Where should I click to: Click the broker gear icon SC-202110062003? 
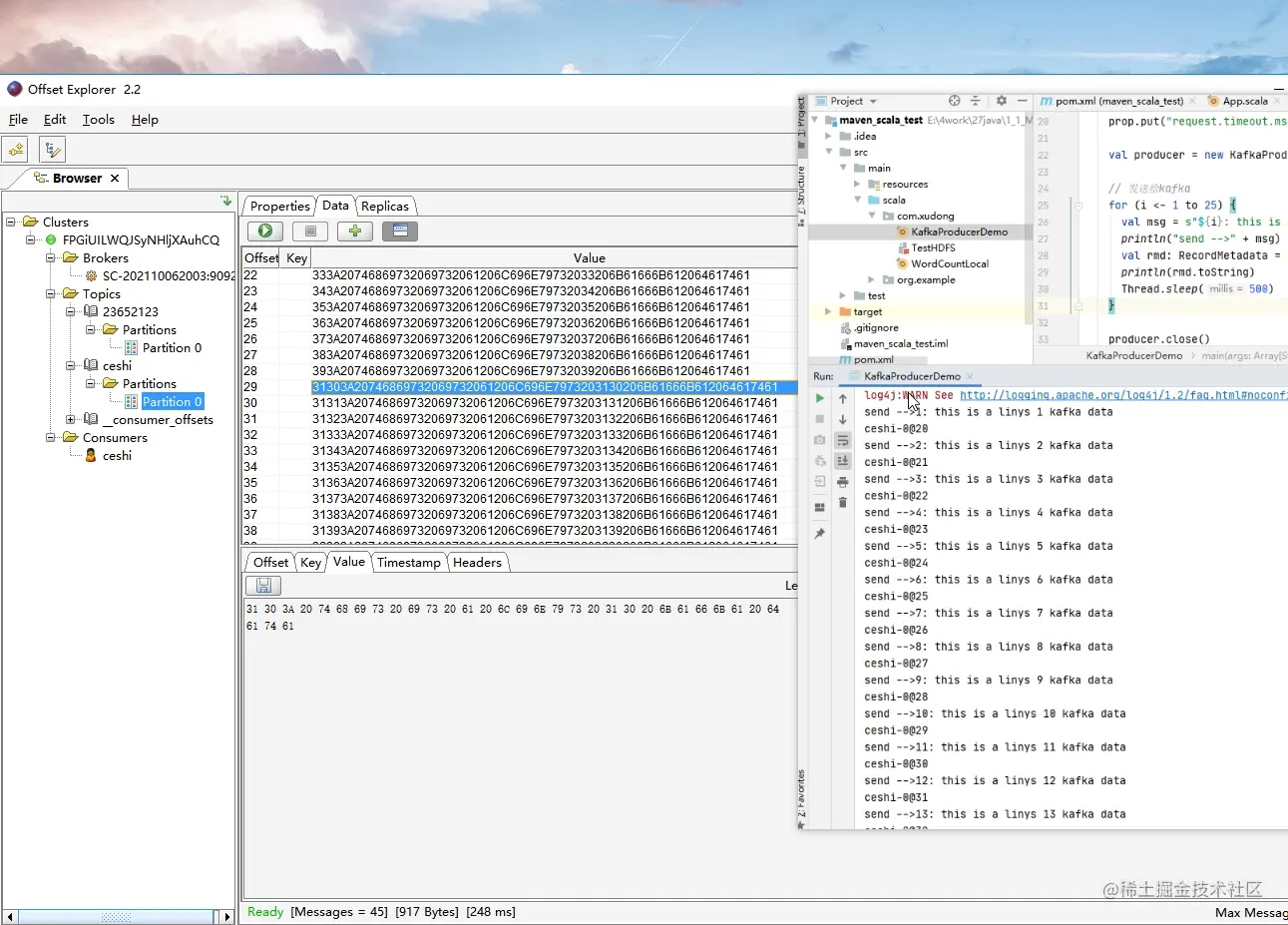click(91, 275)
